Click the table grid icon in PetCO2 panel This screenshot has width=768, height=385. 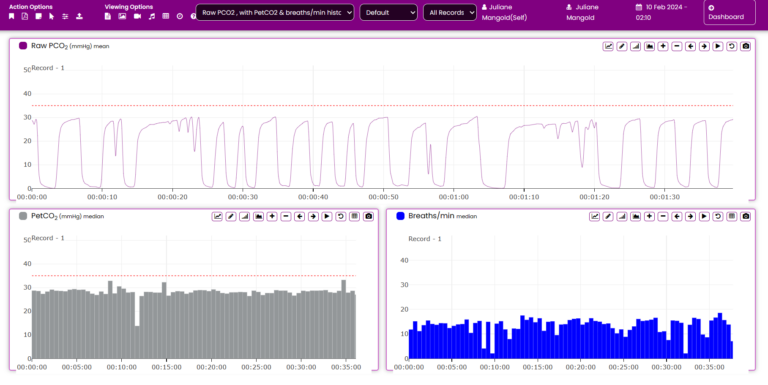[355, 216]
